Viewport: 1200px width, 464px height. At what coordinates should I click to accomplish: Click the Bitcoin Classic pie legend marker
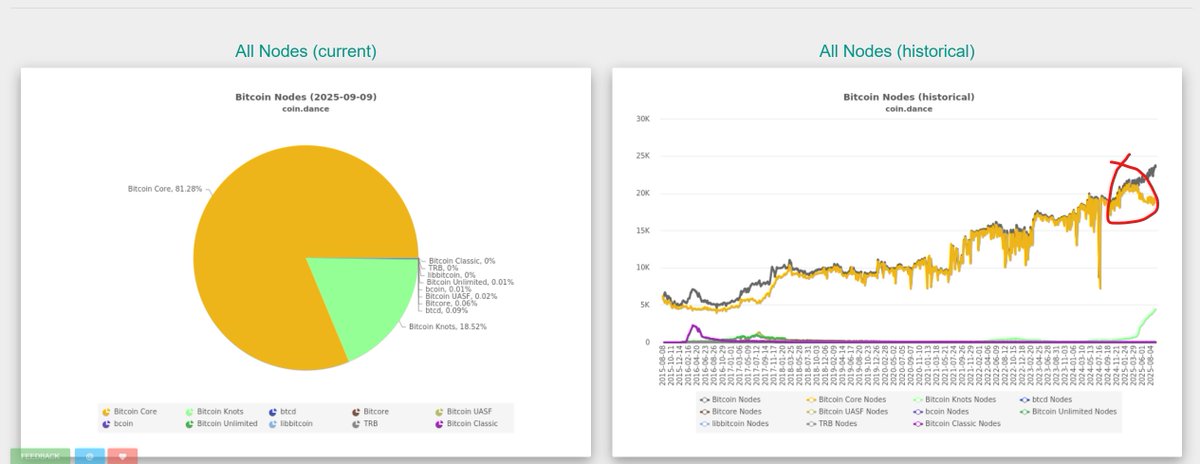438,424
